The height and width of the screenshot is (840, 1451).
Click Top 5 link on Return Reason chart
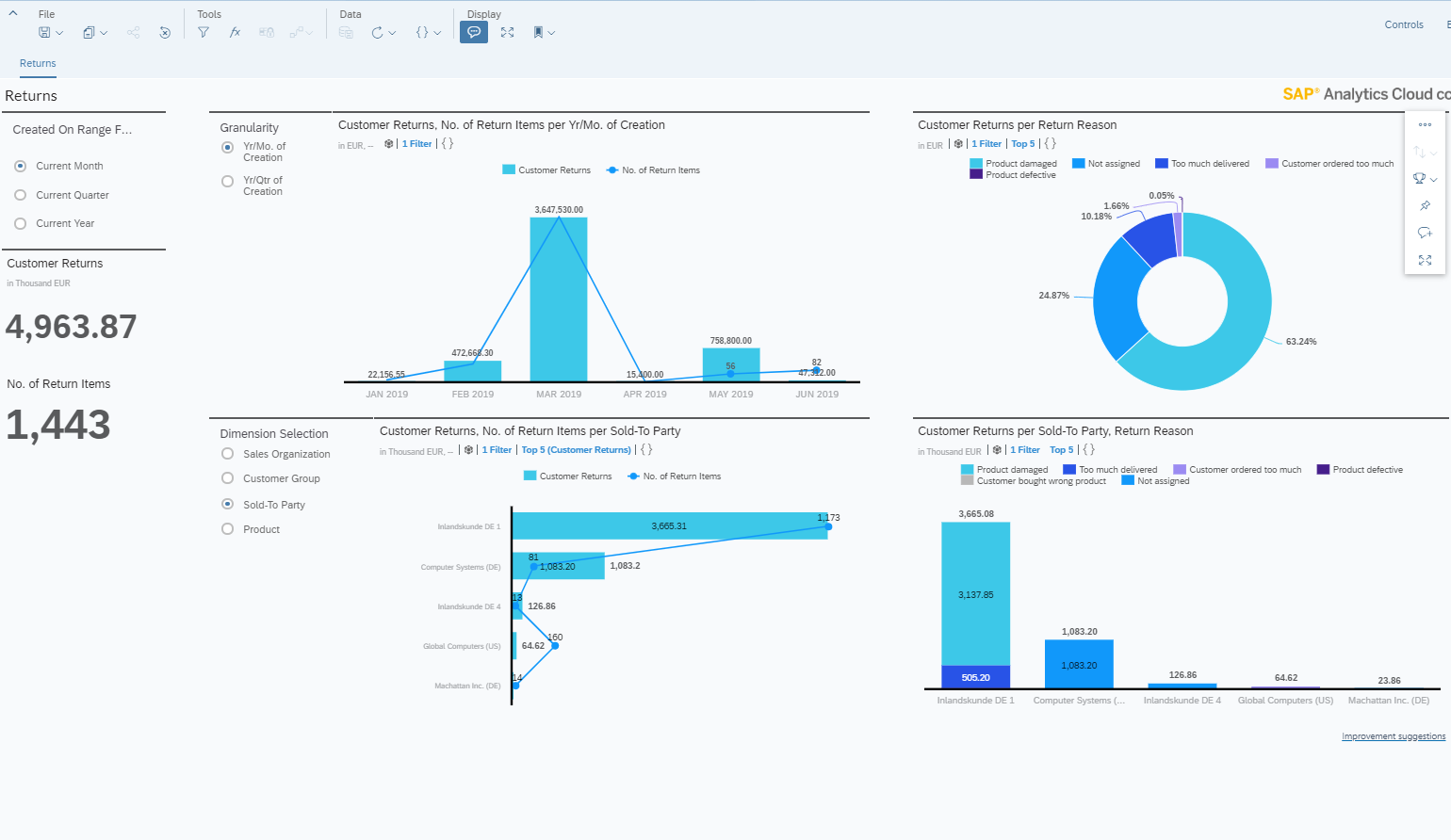pos(1023,144)
